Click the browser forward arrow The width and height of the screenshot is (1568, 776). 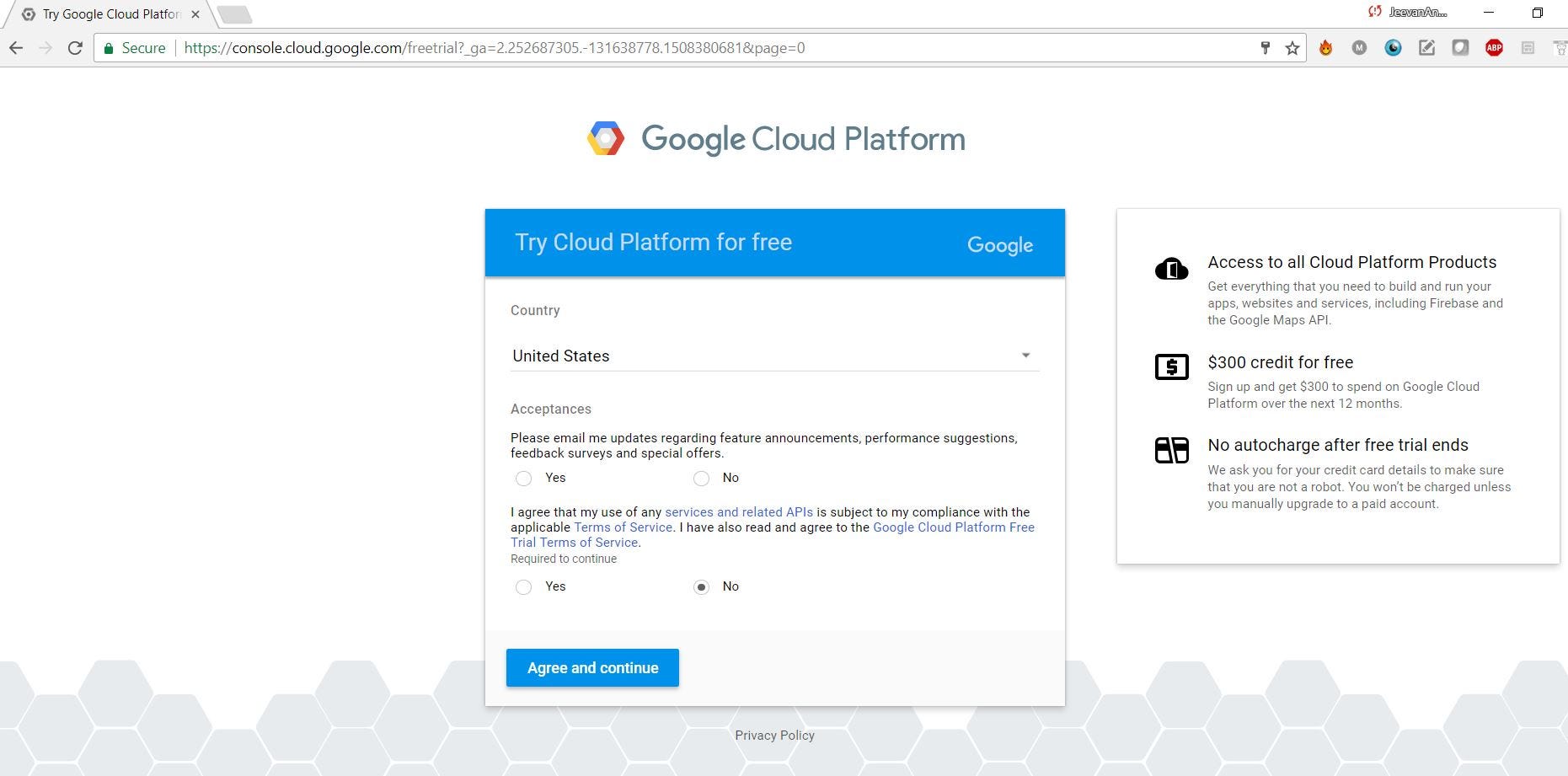(x=45, y=48)
